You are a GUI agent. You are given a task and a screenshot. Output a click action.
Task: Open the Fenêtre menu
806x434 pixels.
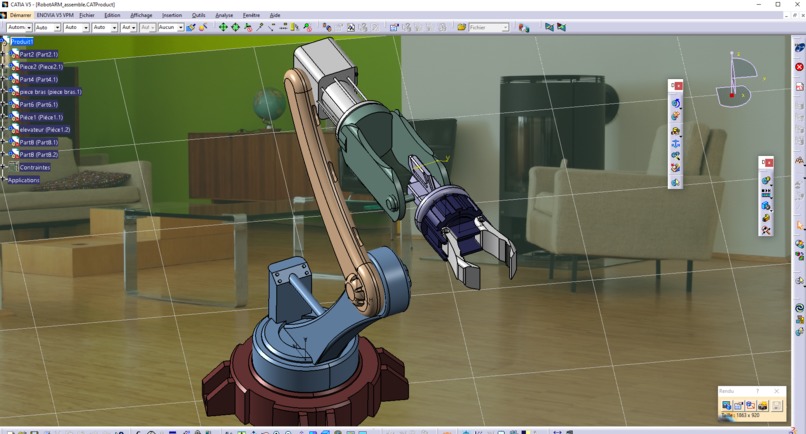(x=251, y=15)
